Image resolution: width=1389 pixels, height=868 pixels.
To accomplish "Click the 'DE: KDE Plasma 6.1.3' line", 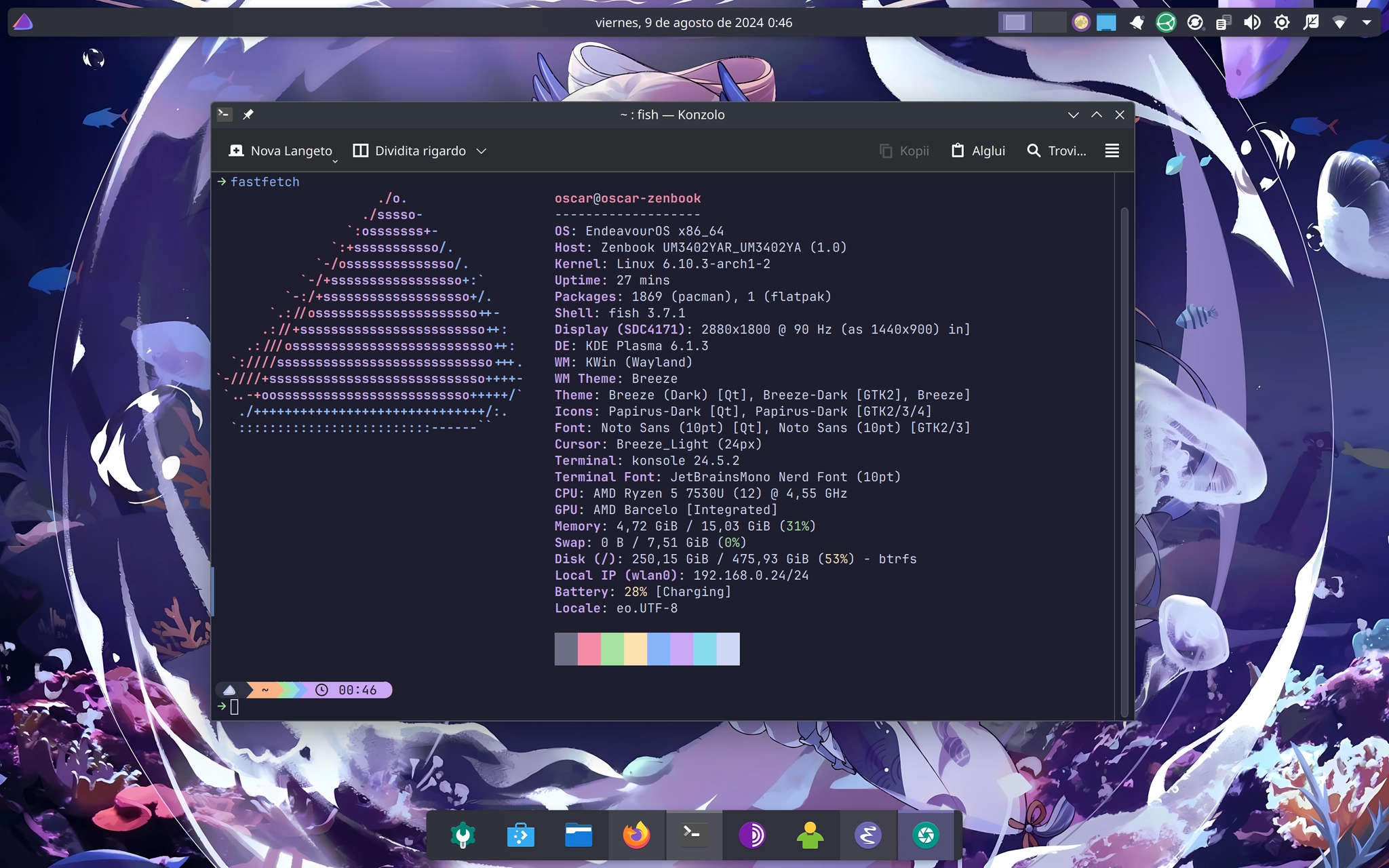I will (x=631, y=346).
